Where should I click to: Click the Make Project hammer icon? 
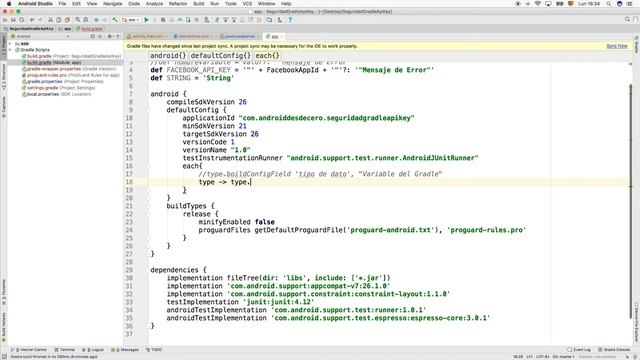115,20
